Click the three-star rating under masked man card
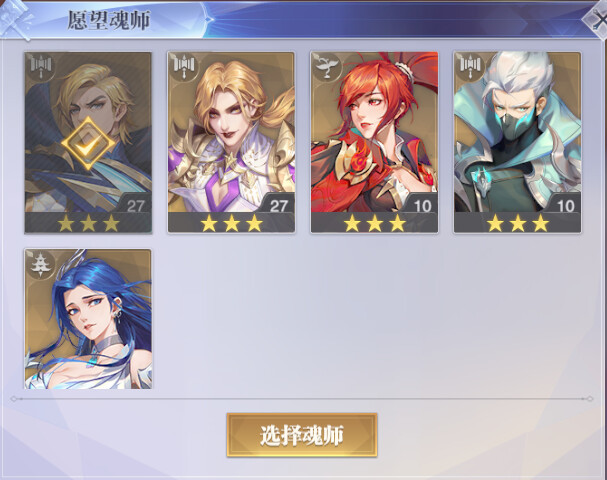 click(x=518, y=223)
